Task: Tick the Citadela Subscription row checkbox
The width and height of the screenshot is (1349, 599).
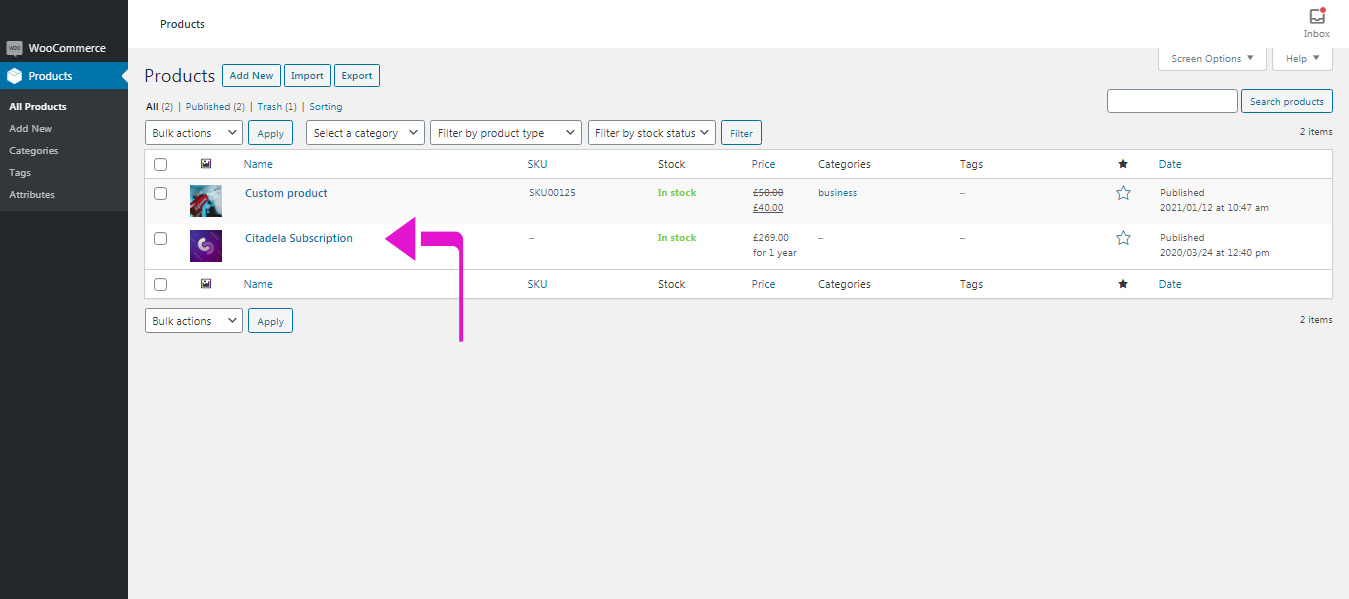Action: [x=160, y=238]
